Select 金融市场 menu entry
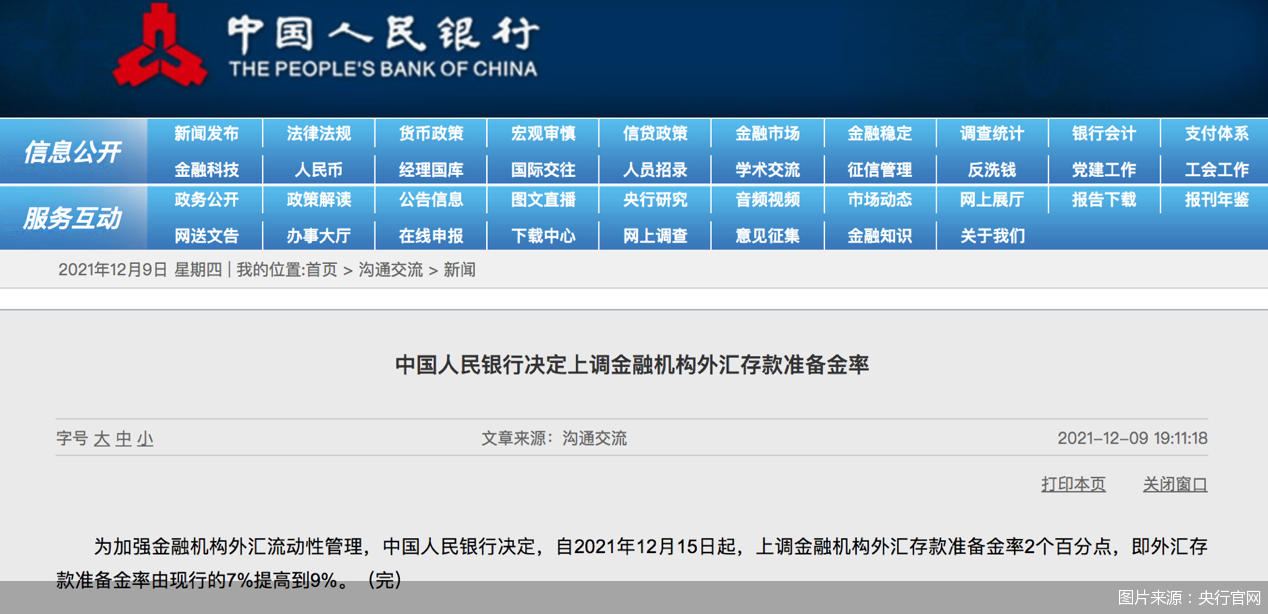Image resolution: width=1268 pixels, height=614 pixels. [x=767, y=134]
